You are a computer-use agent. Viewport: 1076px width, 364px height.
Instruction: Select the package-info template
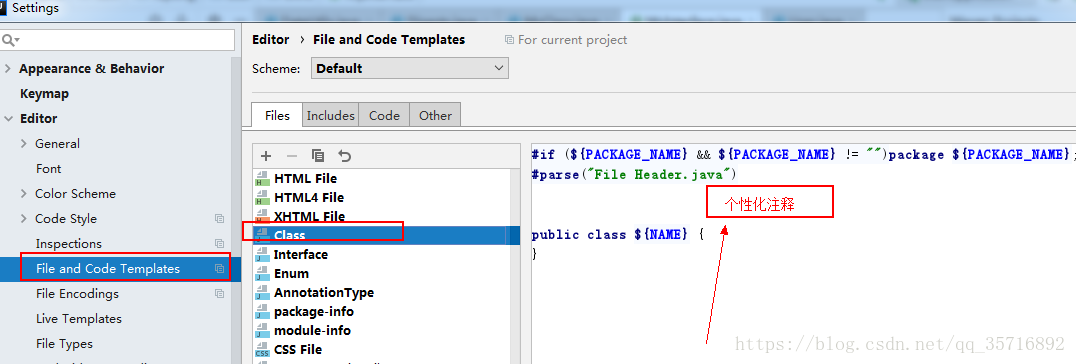314,312
